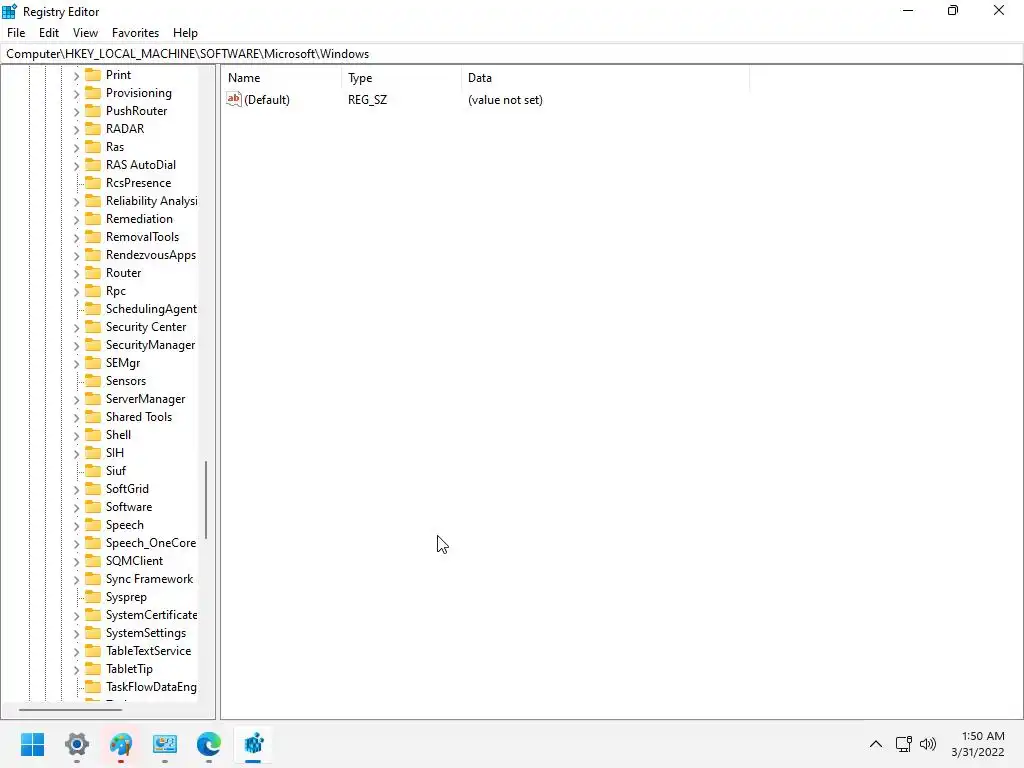The image size is (1024, 768).
Task: Click the tree pane vertical scrollbar thumb
Action: 206,500
